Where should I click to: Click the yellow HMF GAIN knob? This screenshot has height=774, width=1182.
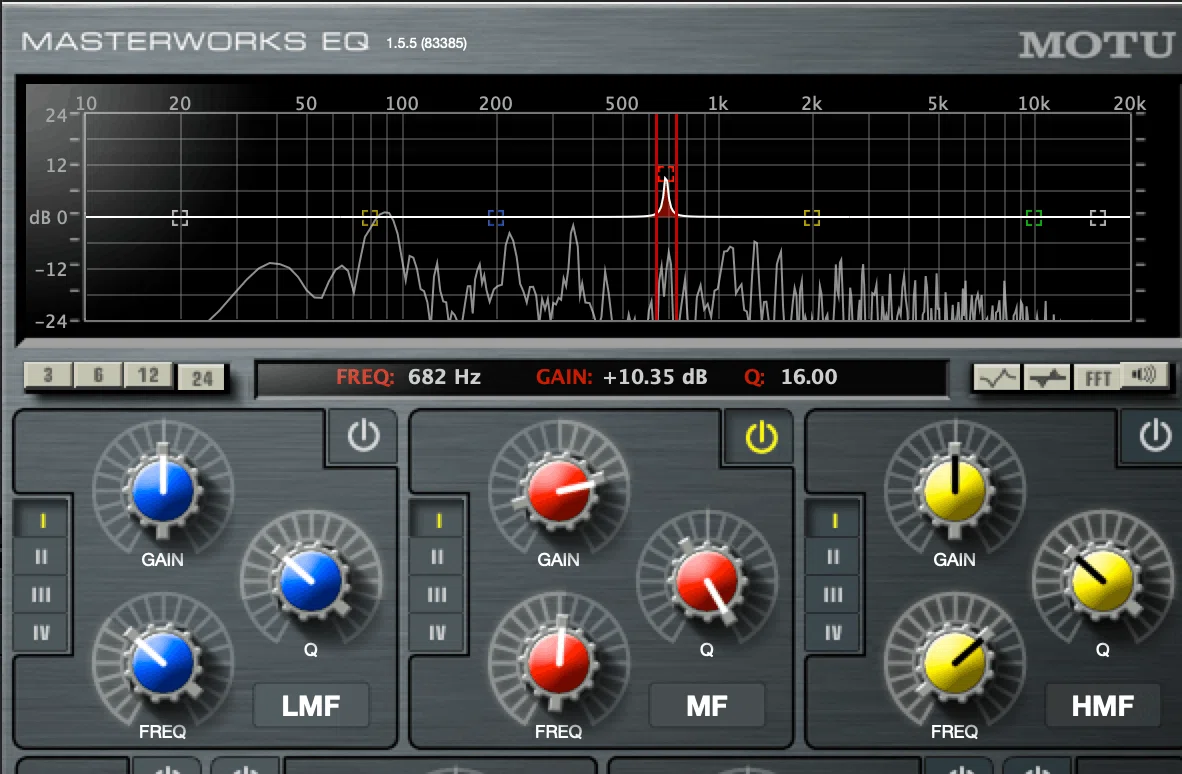click(954, 491)
